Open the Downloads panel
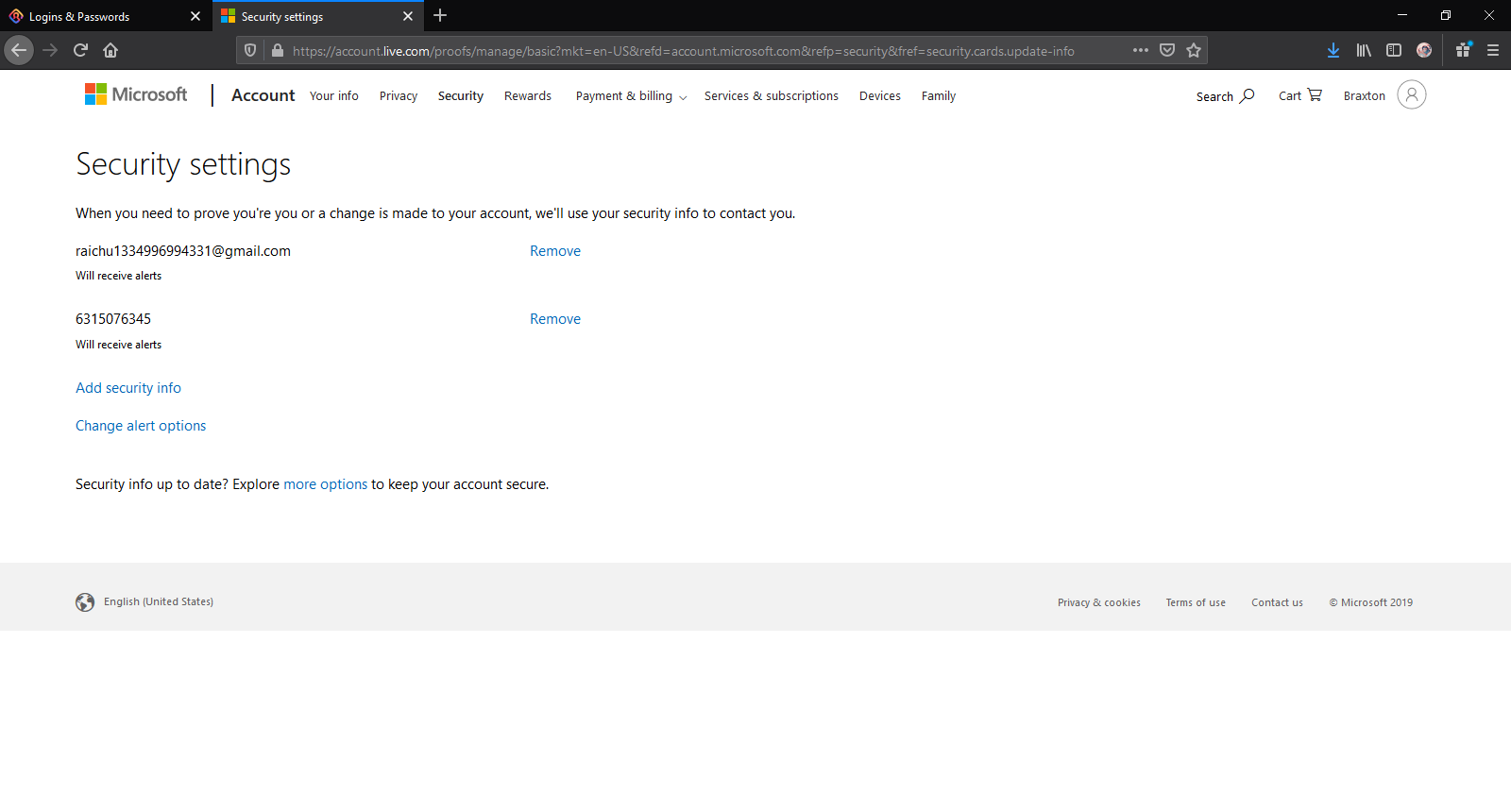The height and width of the screenshot is (812, 1511). [1333, 50]
